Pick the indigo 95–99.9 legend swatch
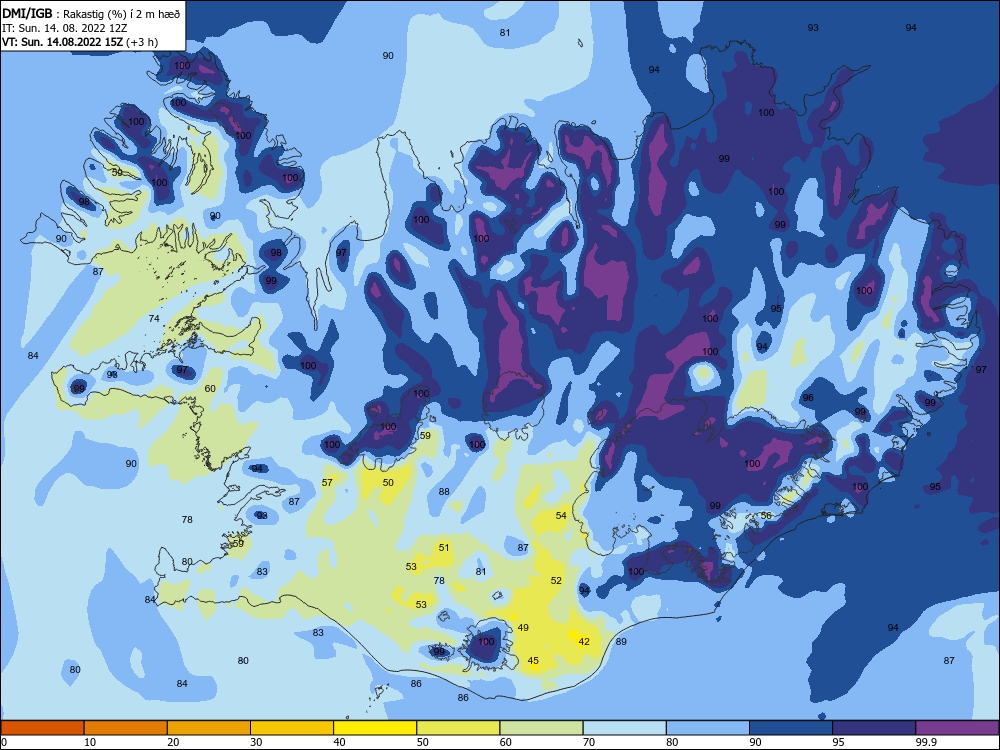 click(874, 728)
